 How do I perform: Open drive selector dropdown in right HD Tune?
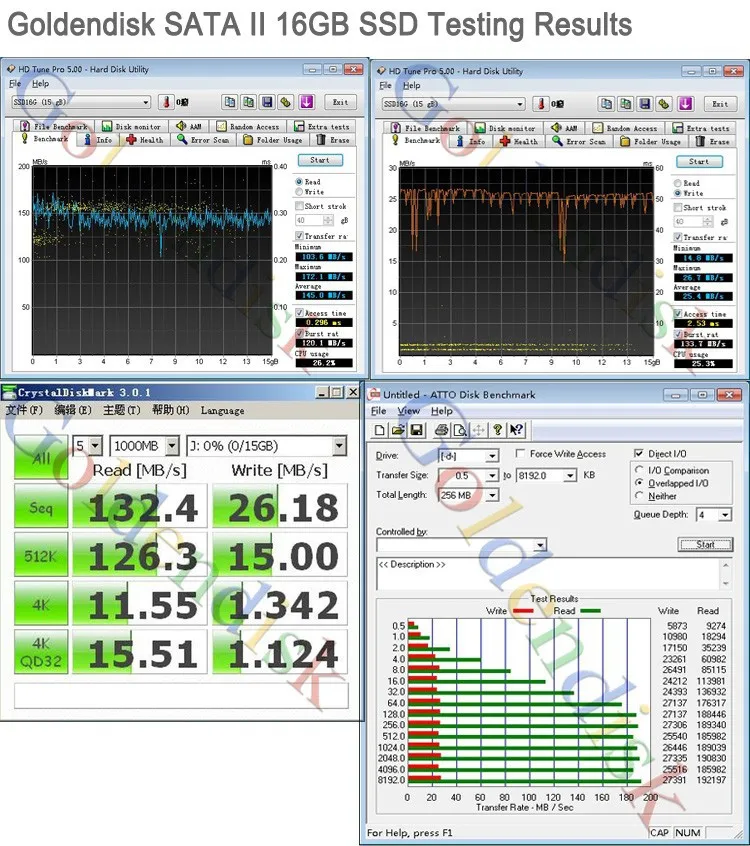[520, 104]
